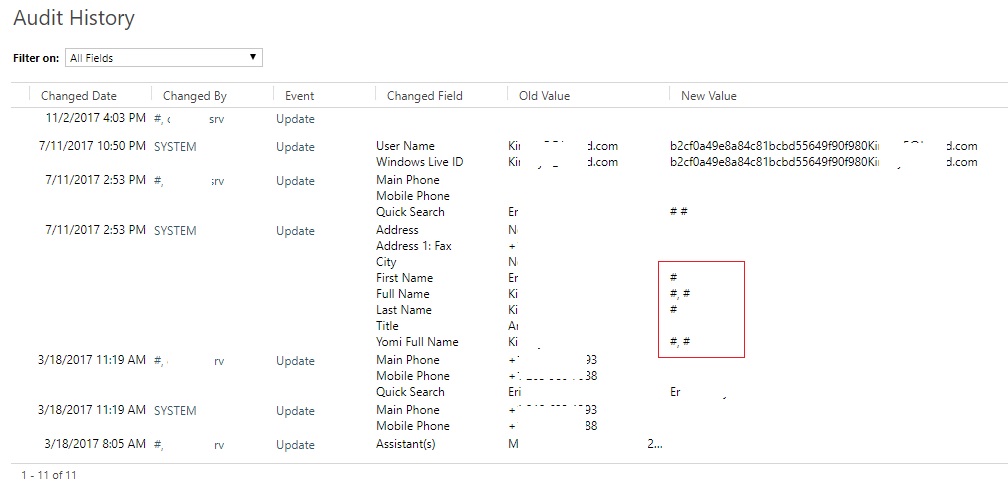This screenshot has width=1008, height=491.
Task: Open SYSTEM user on the 3/18/2017 11:19 AM row
Action: 175,411
